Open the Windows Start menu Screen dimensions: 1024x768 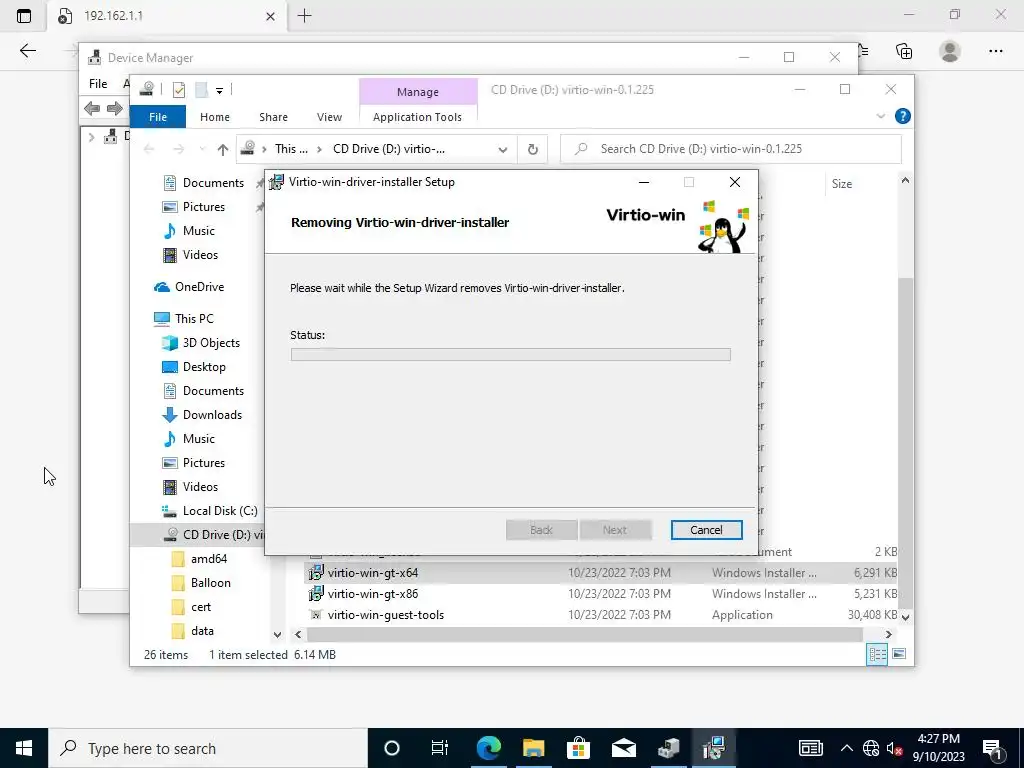[x=24, y=748]
